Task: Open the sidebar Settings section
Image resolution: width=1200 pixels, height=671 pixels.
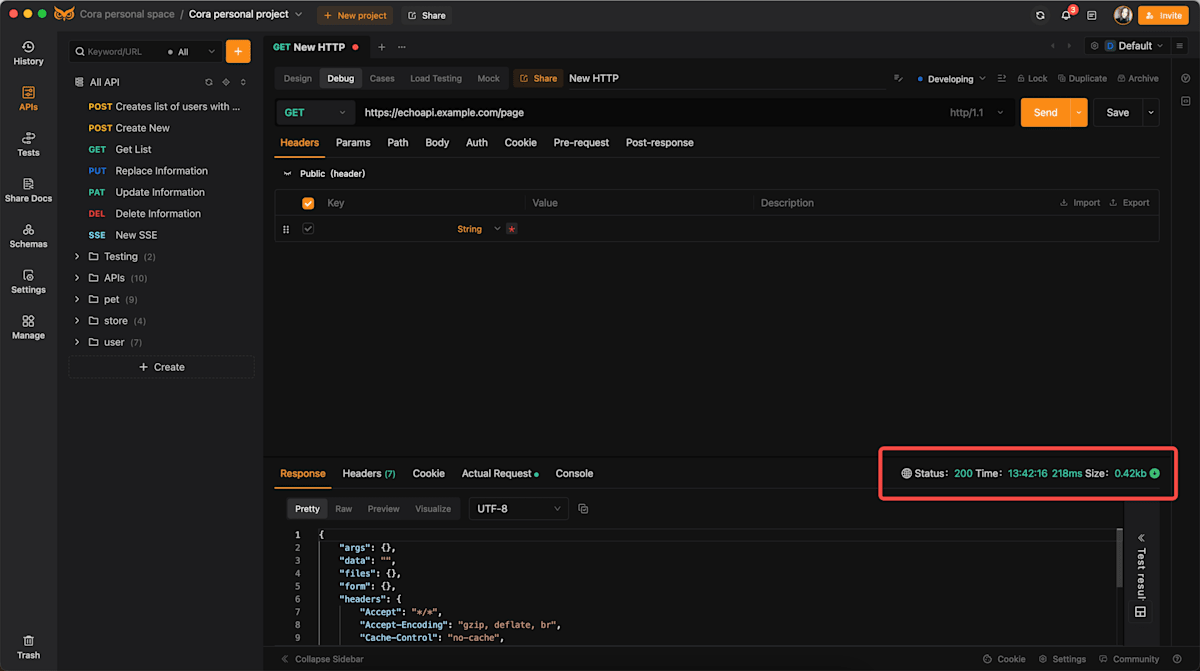Action: pyautogui.click(x=28, y=282)
